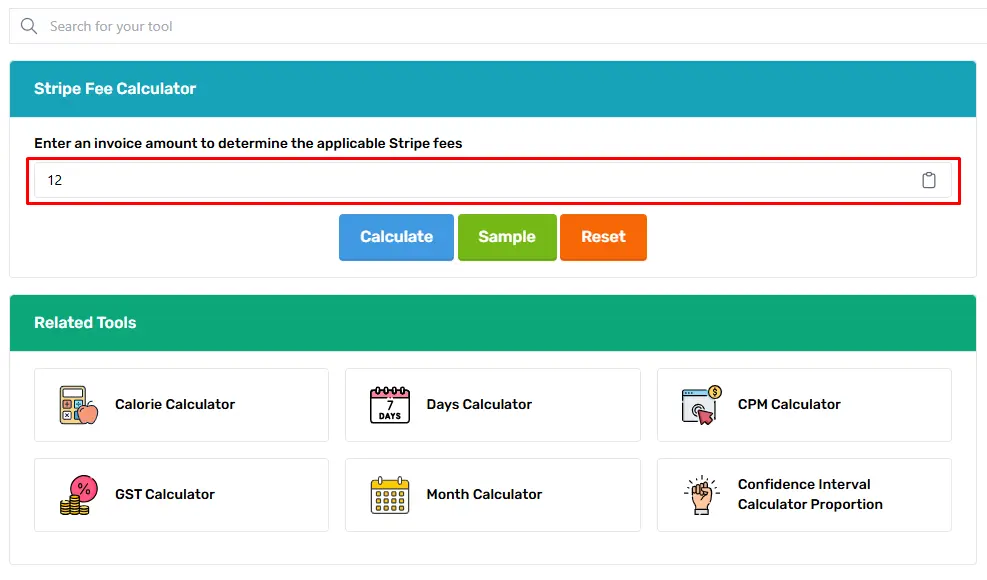987x580 pixels.
Task: Click the 'Related Tools' heading
Action: point(85,322)
